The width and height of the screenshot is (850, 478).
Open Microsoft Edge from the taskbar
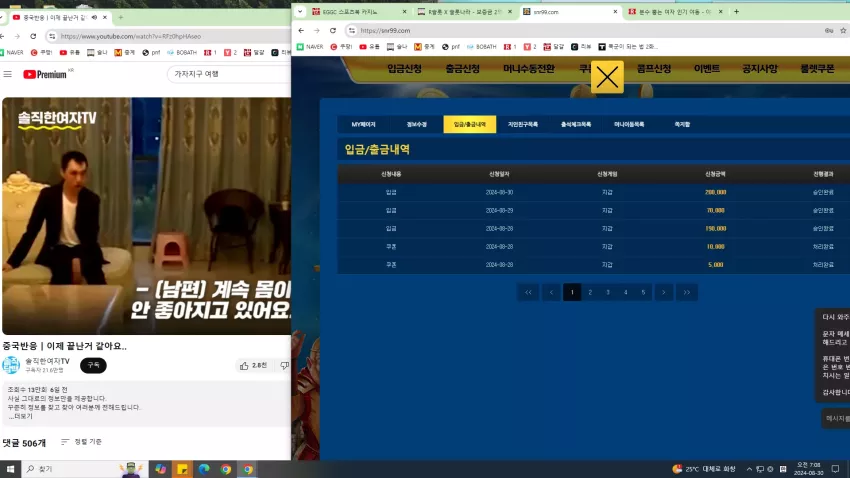click(x=204, y=469)
